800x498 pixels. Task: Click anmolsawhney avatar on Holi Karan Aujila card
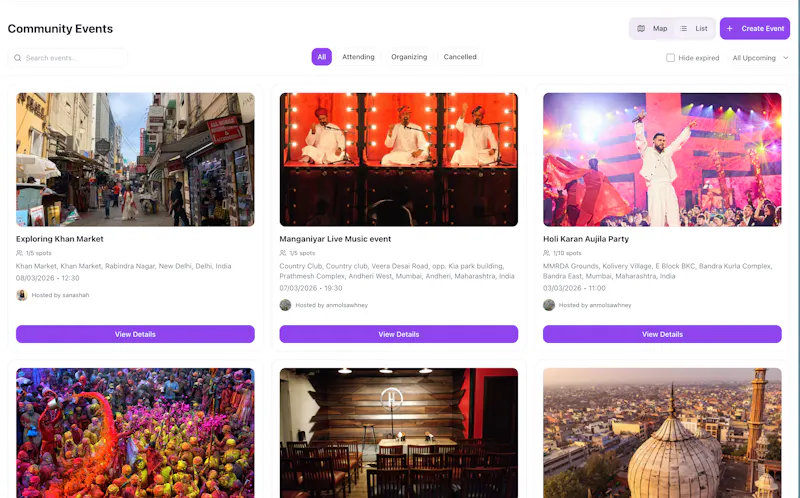549,305
